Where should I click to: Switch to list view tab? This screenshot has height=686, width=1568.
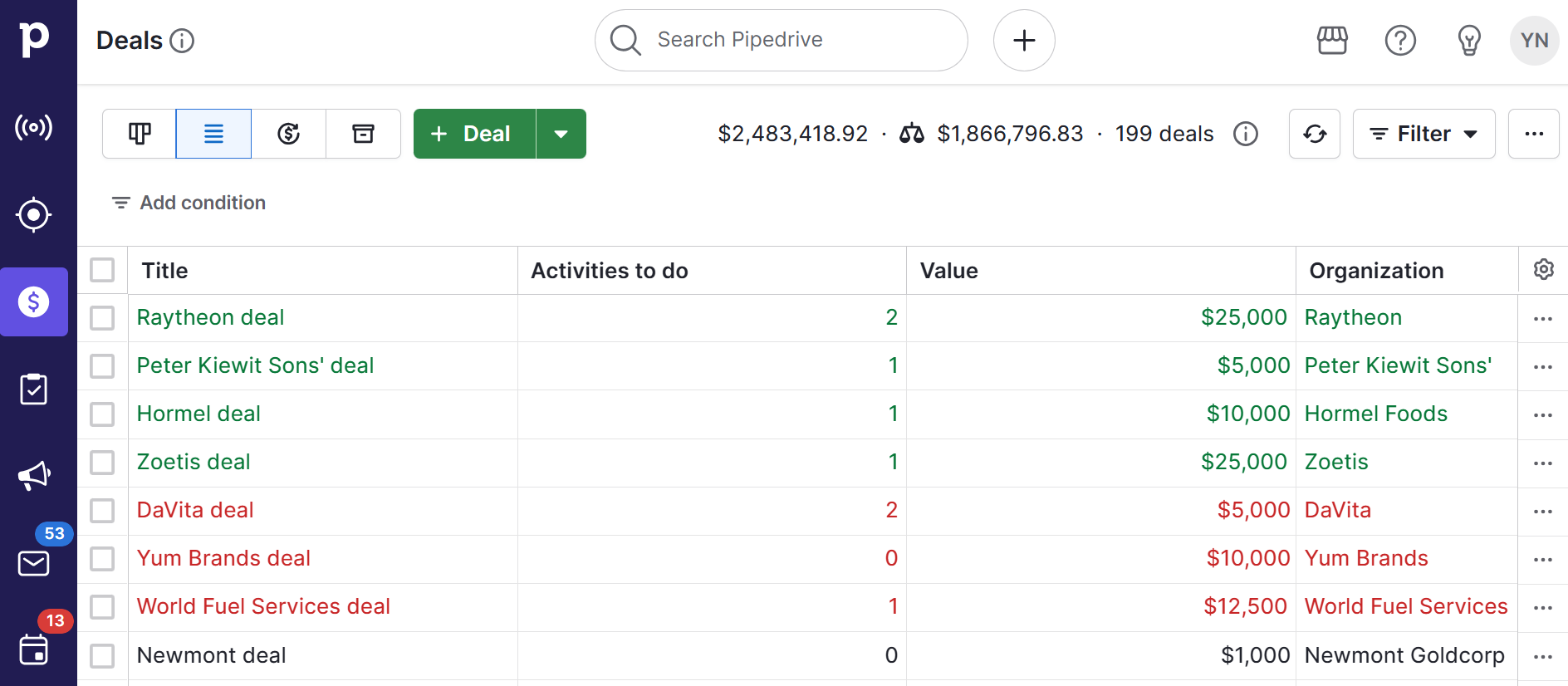tap(213, 134)
